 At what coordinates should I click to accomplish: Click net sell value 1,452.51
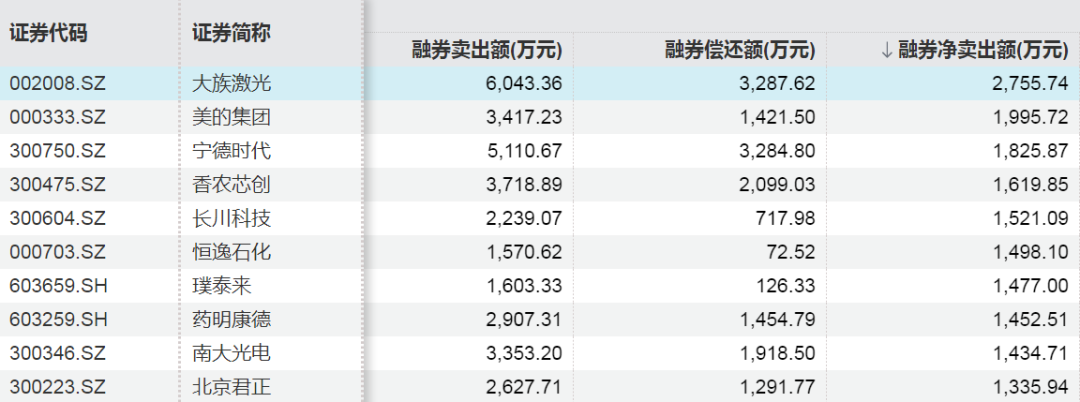[1030, 320]
